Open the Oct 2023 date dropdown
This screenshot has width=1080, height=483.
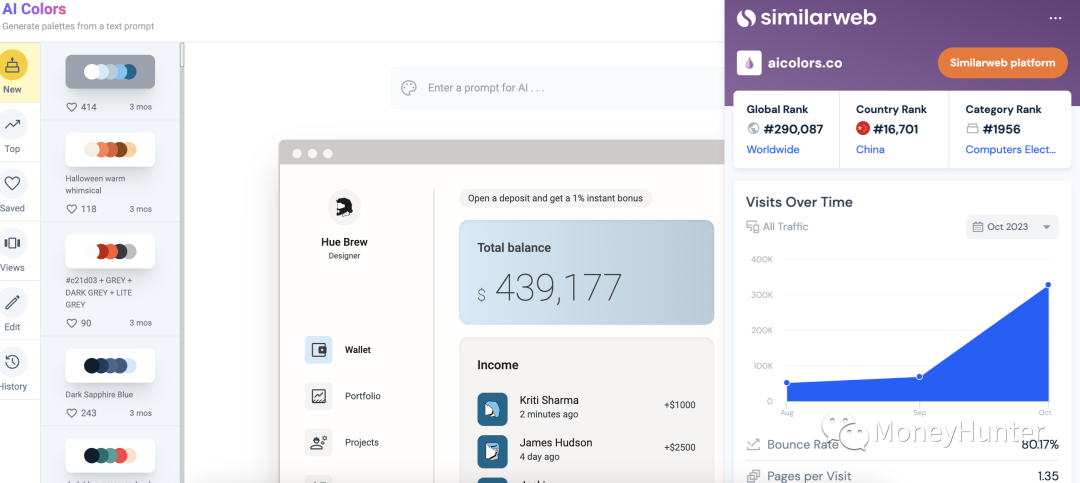(1012, 227)
